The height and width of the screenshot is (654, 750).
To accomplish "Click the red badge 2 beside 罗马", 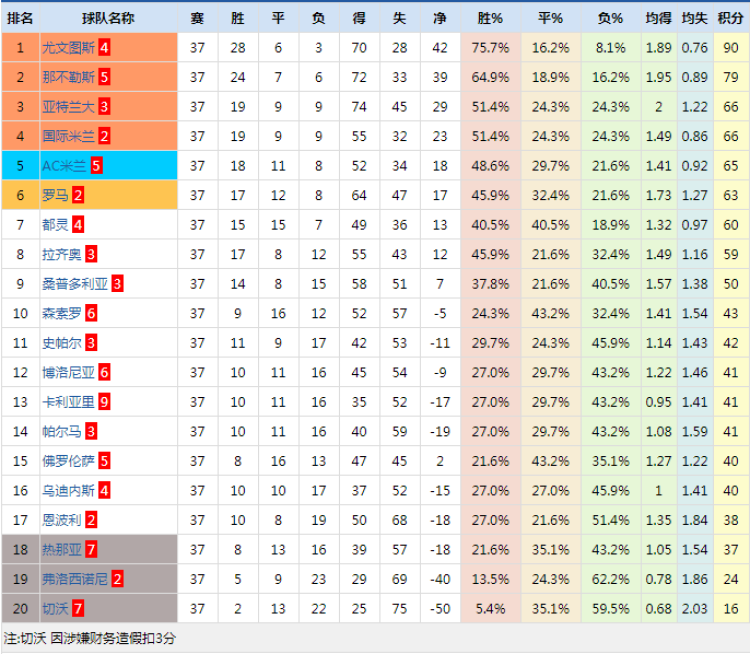I will [x=77, y=195].
